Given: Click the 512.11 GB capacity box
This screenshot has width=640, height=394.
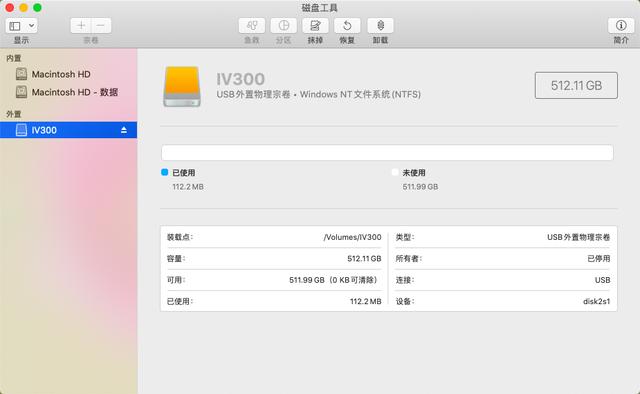Looking at the screenshot, I should coord(576,85).
